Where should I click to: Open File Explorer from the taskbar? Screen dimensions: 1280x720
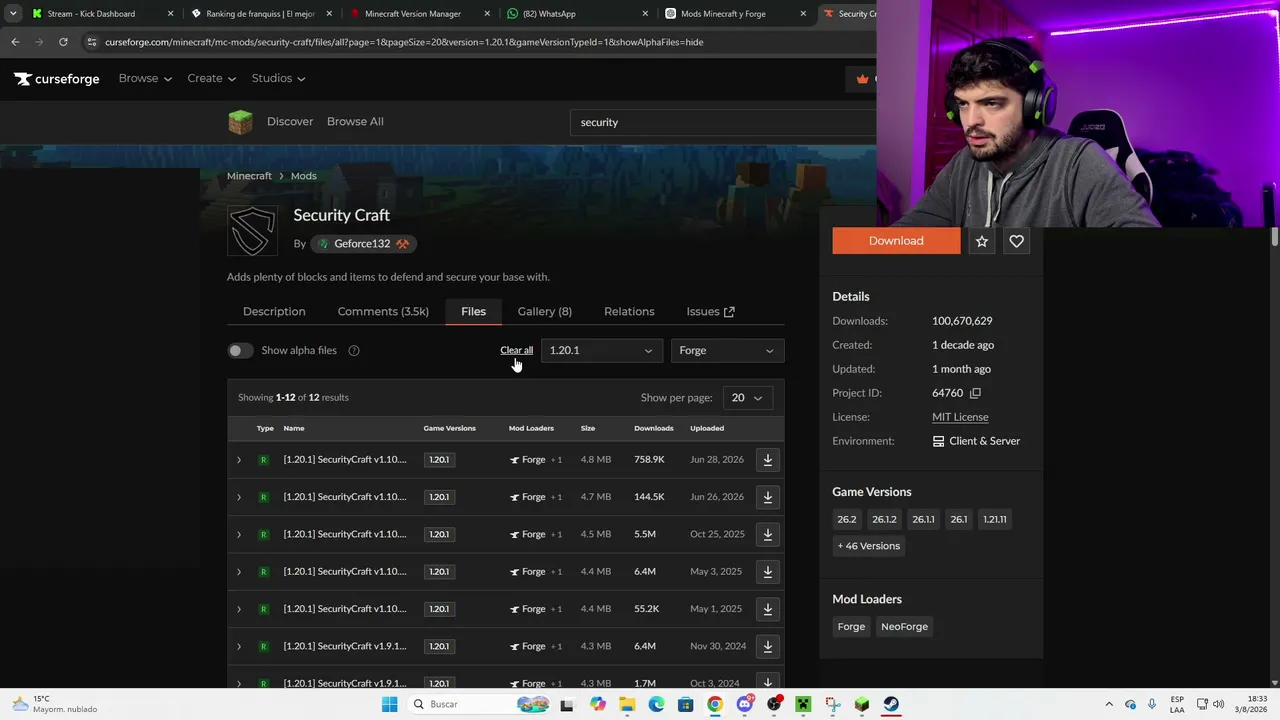coord(627,704)
